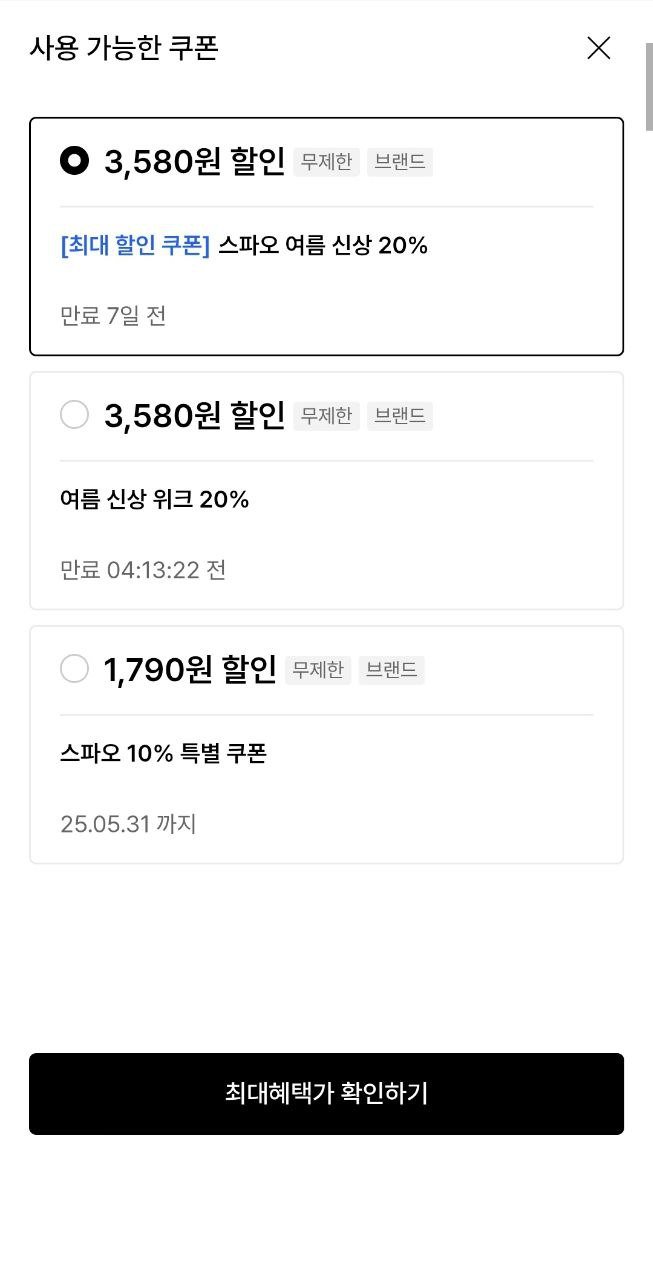Select the 여름 신상 위크 20% radio button
This screenshot has height=1280, width=653.
click(x=75, y=414)
